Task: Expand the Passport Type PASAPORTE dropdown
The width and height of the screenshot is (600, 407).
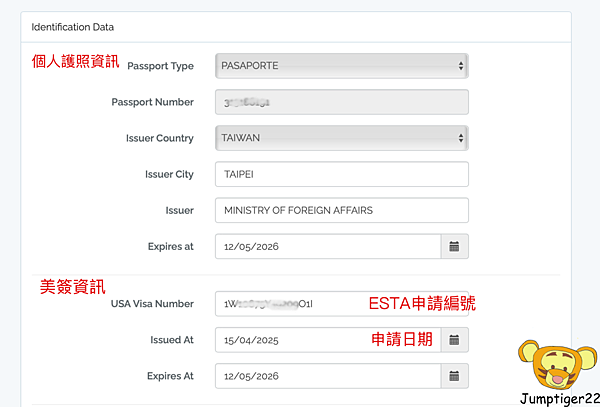Action: (x=342, y=66)
